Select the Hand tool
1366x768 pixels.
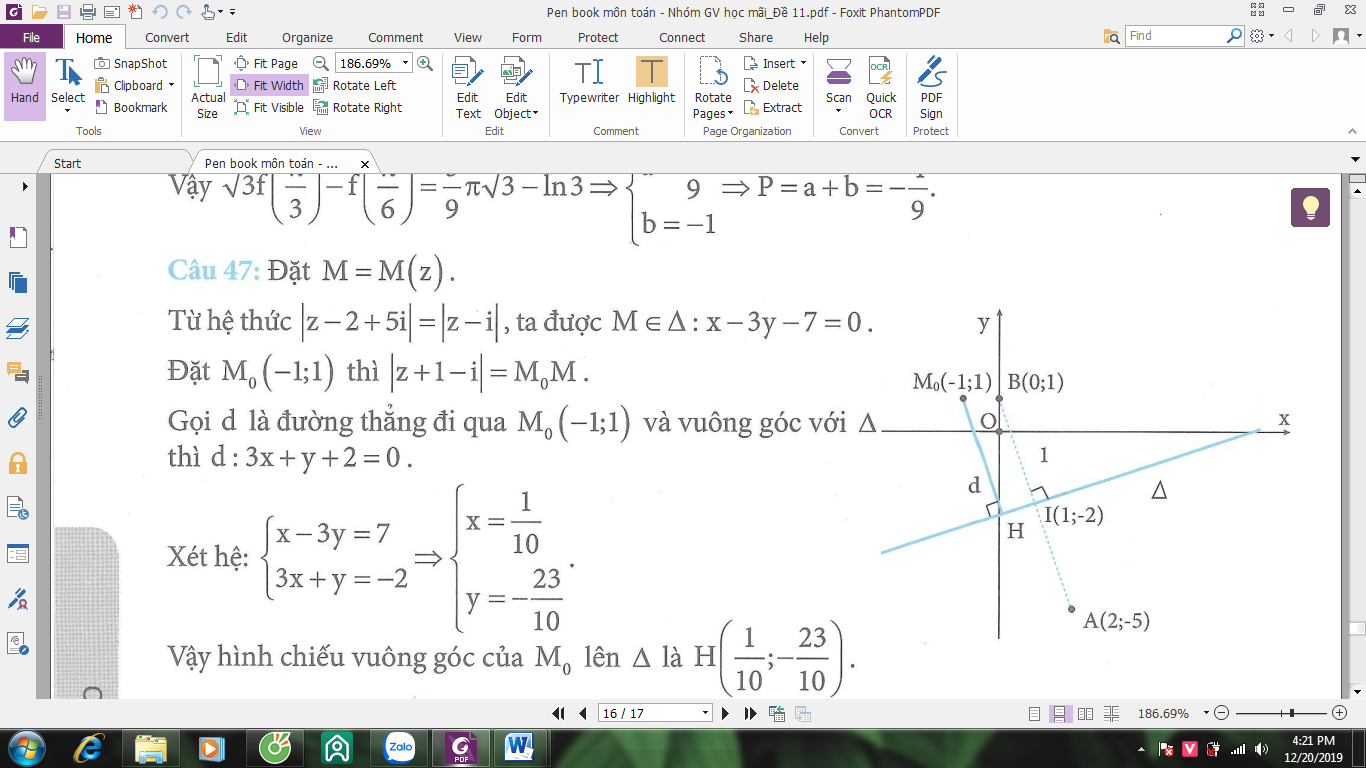pyautogui.click(x=24, y=86)
